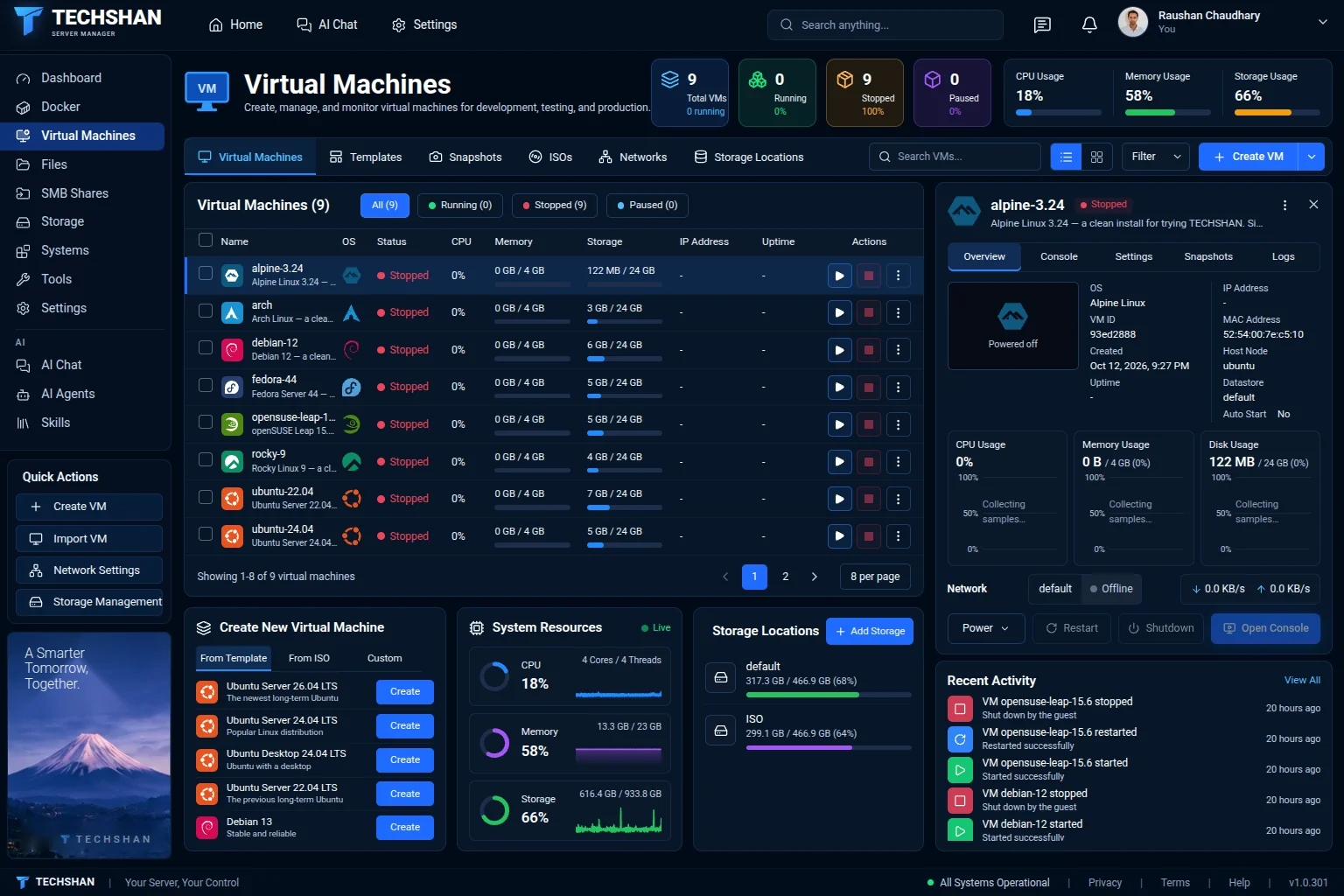Expand the Create VM split arrow

click(1311, 157)
